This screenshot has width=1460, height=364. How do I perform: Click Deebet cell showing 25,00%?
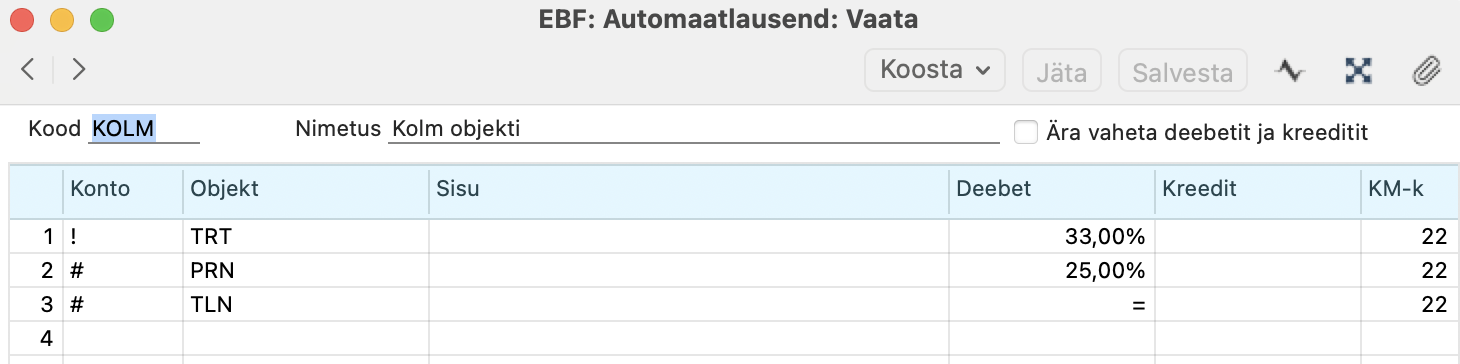(x=1052, y=270)
